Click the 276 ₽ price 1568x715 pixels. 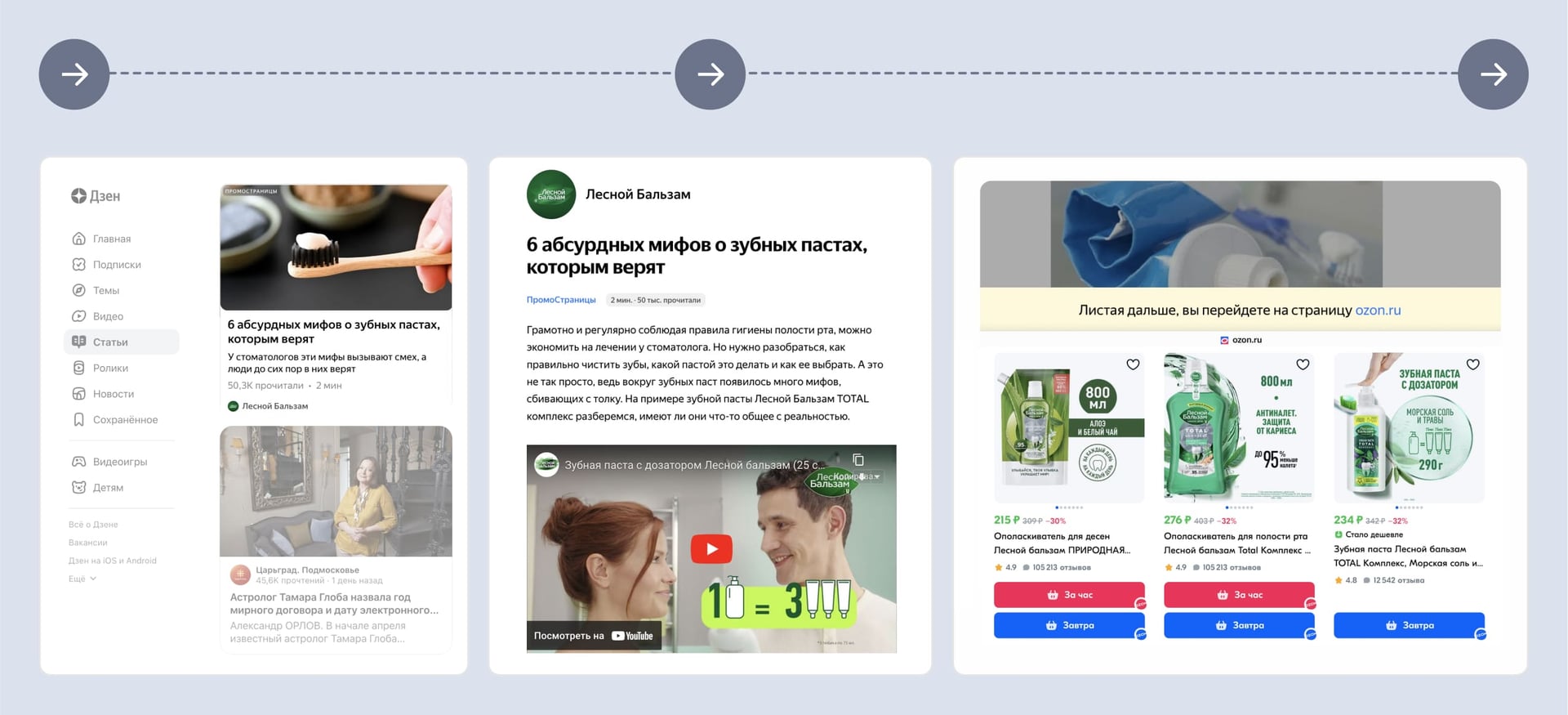[x=1177, y=520]
